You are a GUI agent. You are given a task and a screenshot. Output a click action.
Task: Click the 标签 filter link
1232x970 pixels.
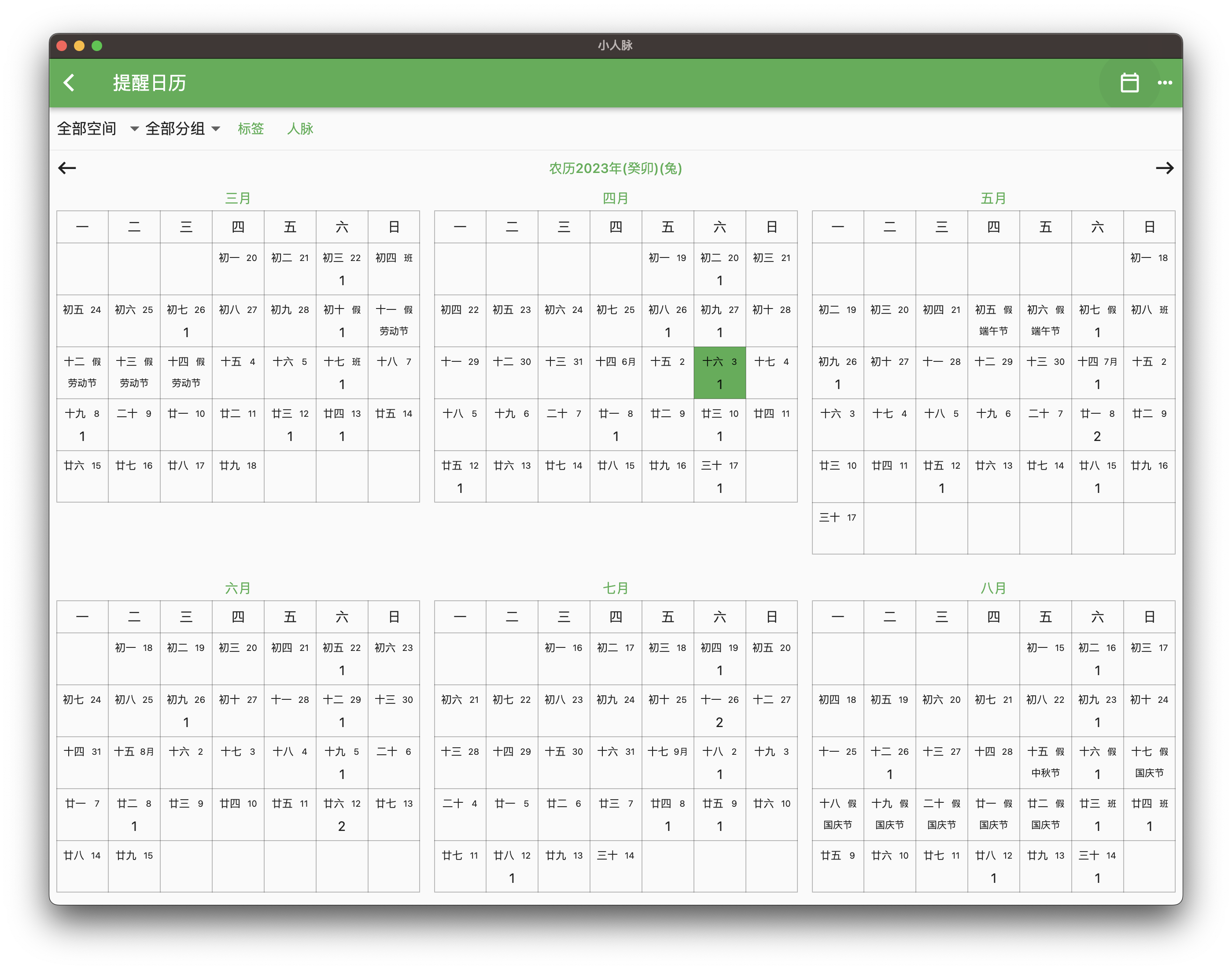point(251,129)
